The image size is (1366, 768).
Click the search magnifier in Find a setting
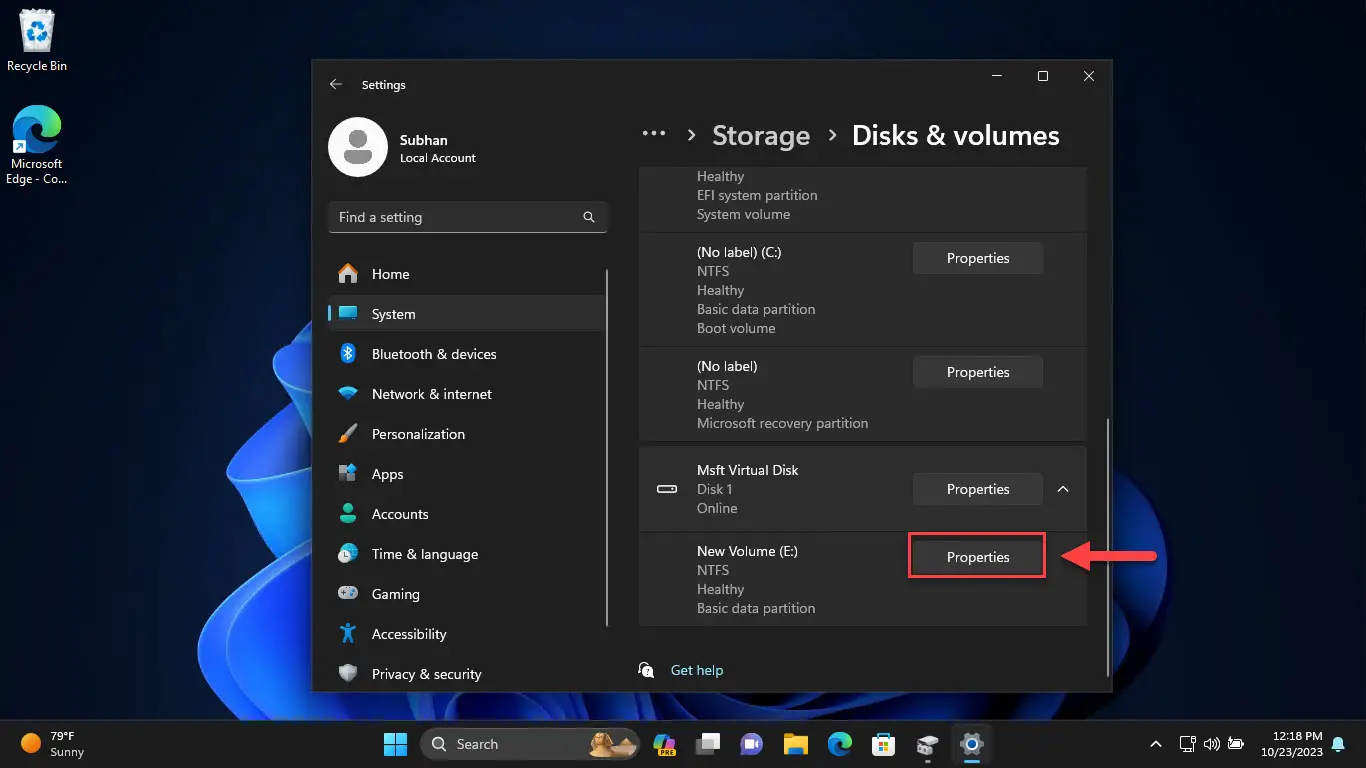click(x=589, y=217)
